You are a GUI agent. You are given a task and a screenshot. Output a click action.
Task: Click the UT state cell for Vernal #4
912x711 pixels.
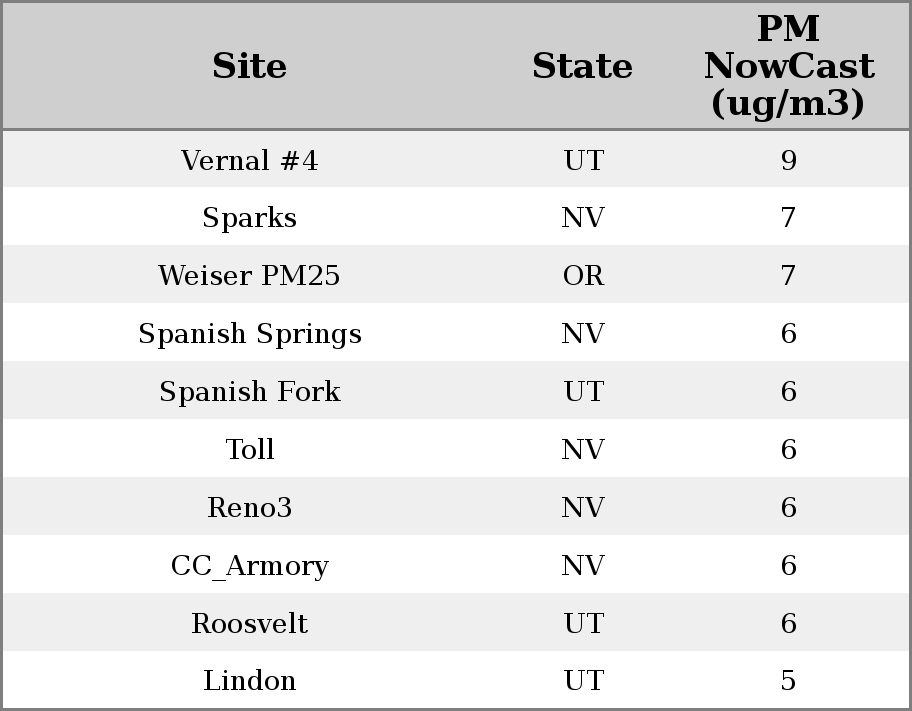coord(583,161)
